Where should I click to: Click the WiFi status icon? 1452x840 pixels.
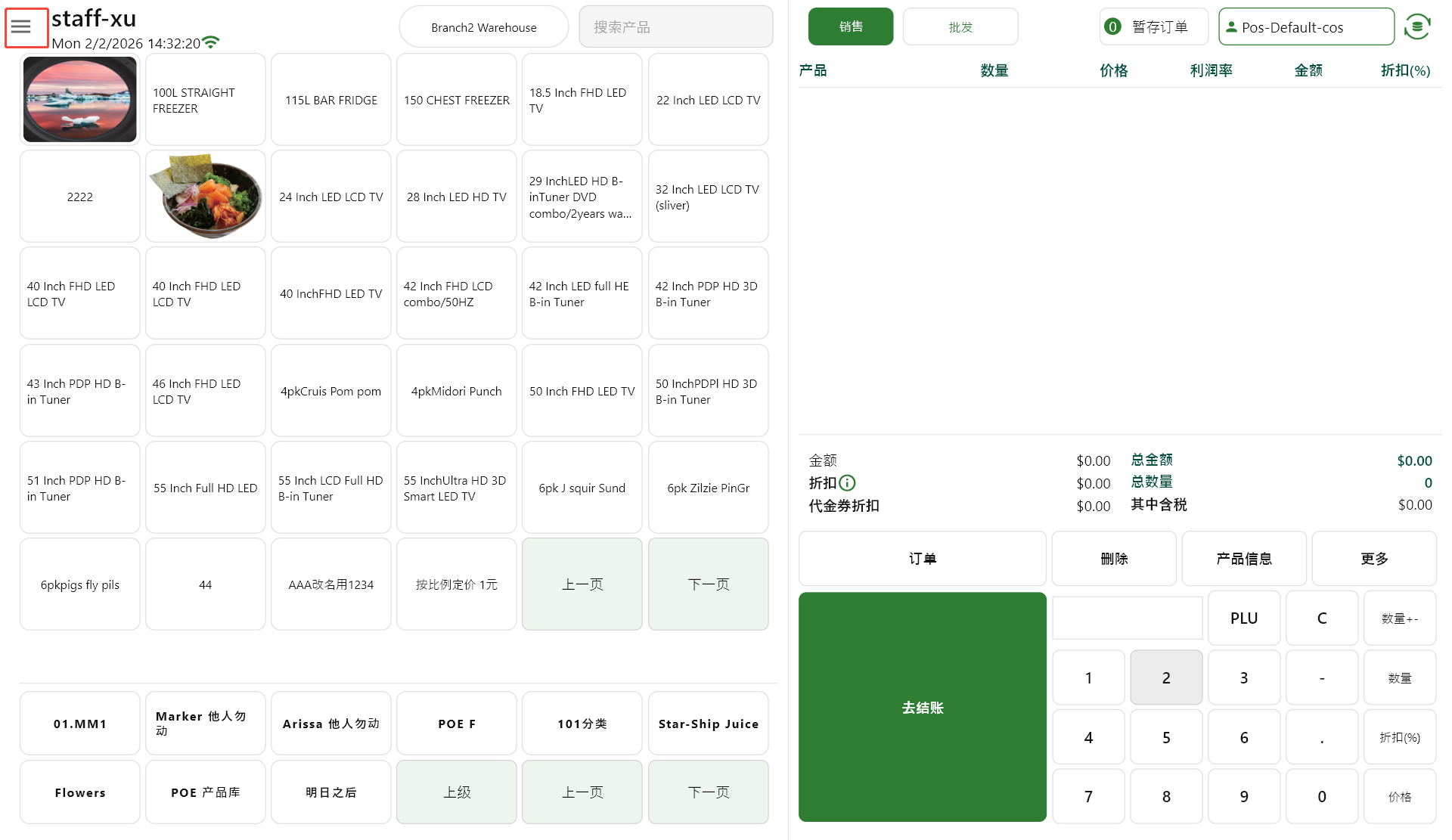(x=211, y=42)
